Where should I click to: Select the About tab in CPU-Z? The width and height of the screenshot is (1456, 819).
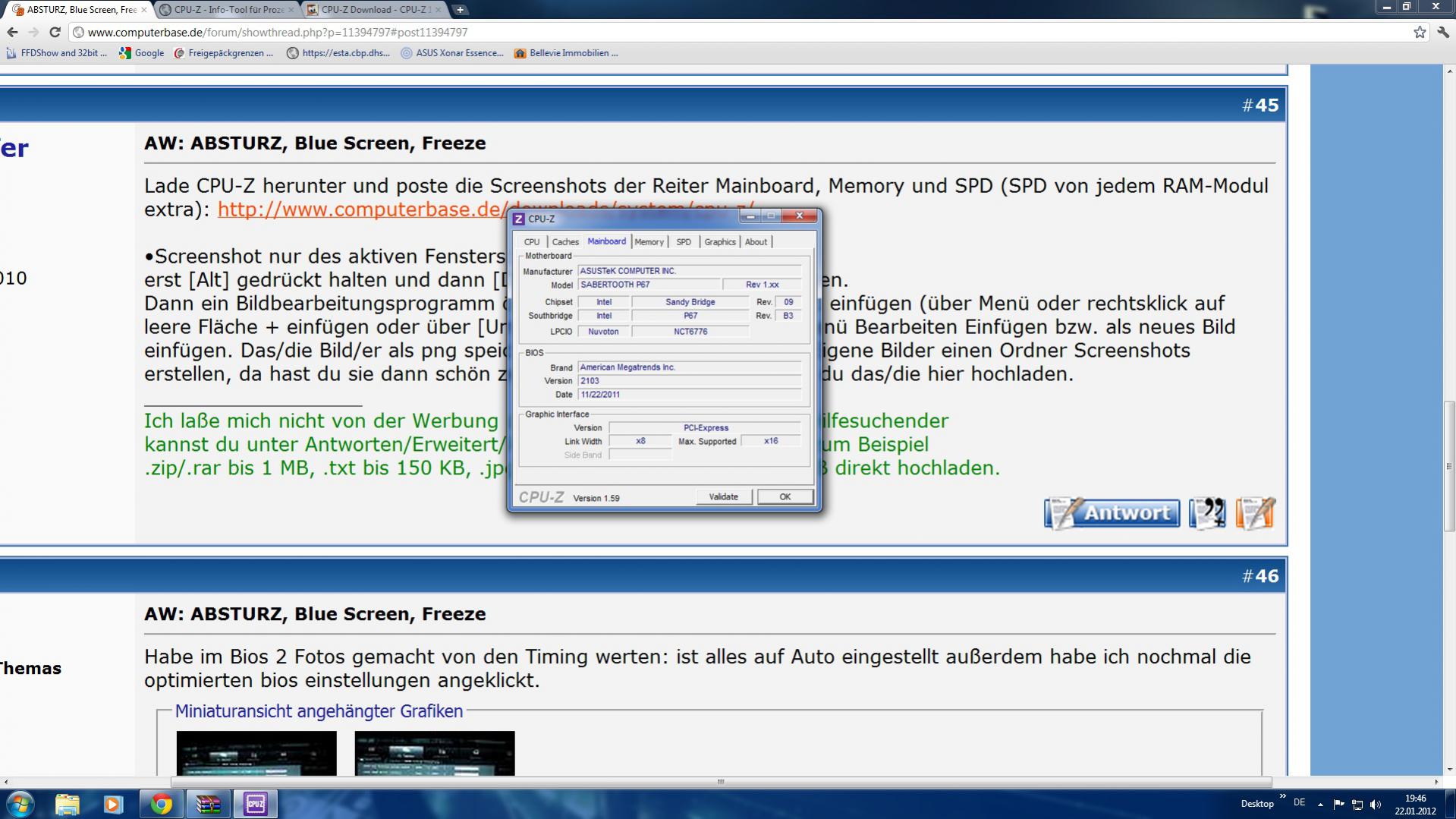(x=756, y=242)
